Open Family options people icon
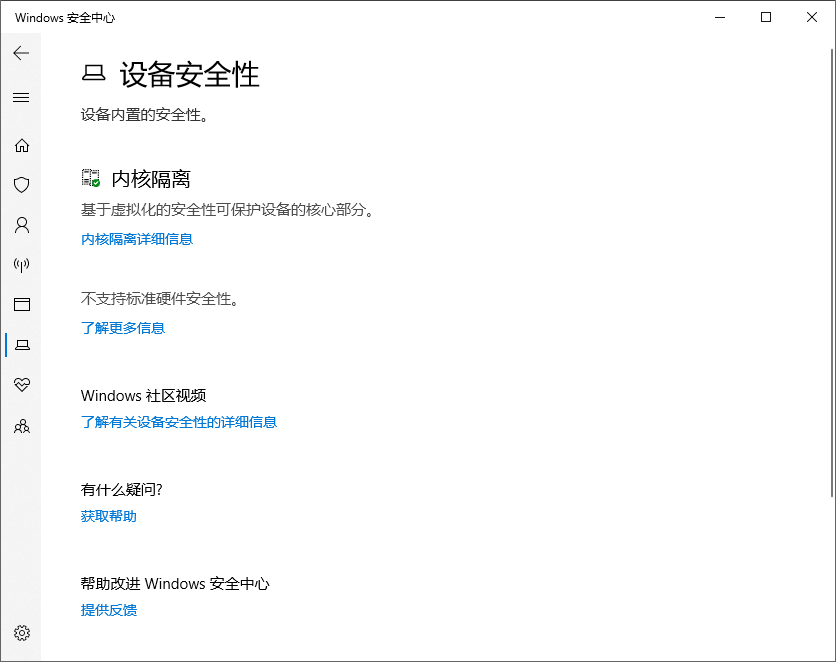836x662 pixels. pos(22,426)
